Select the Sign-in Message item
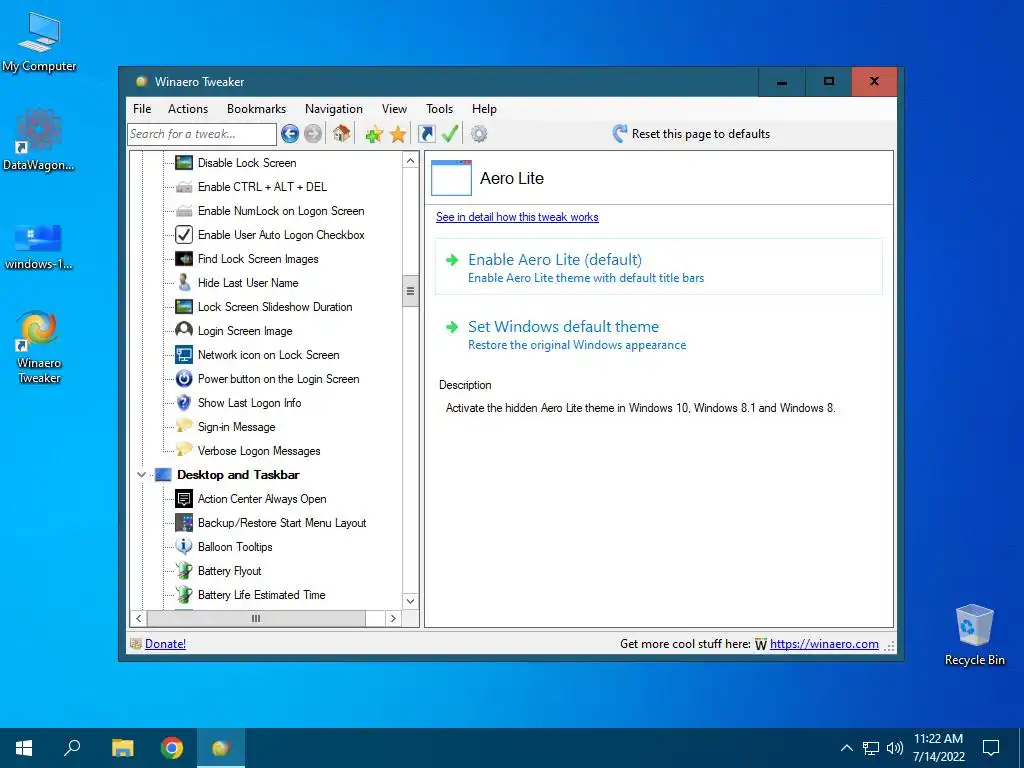Screen dimensions: 1024x768 click(x=236, y=427)
